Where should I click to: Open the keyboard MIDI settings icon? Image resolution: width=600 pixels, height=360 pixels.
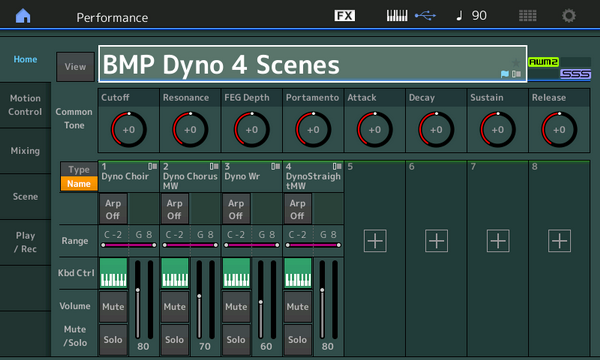(x=397, y=16)
